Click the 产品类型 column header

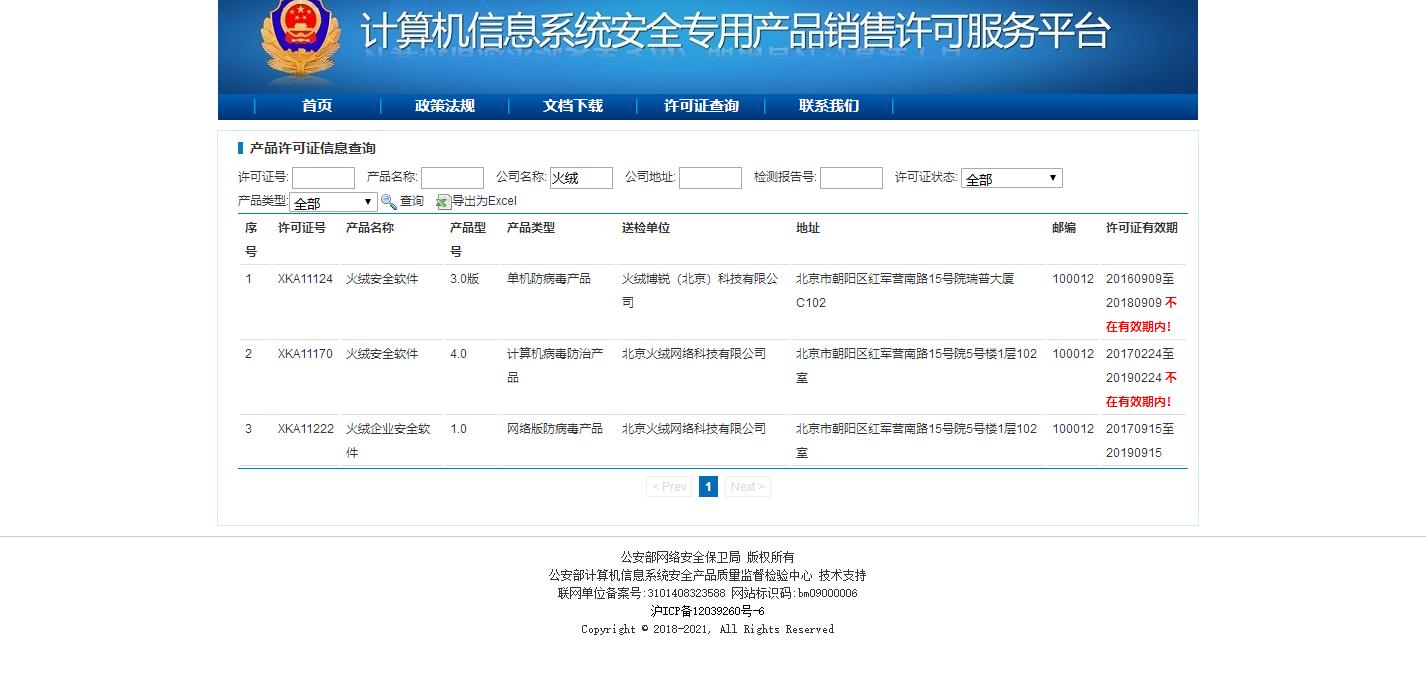tap(531, 228)
